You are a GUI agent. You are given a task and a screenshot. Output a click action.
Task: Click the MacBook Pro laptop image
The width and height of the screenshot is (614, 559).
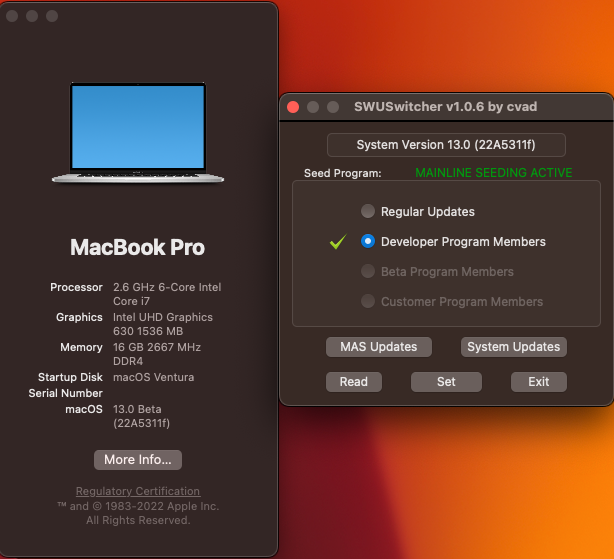pos(138,133)
